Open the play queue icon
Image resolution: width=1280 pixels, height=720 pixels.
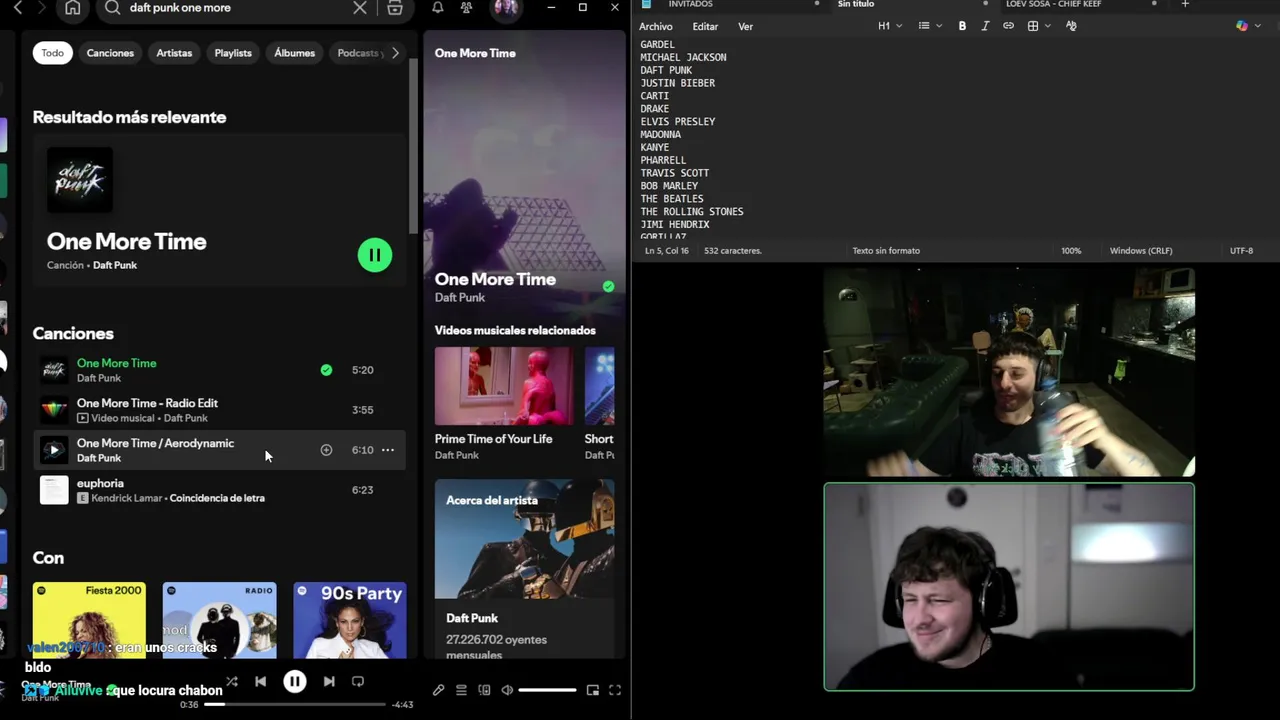[x=461, y=690]
